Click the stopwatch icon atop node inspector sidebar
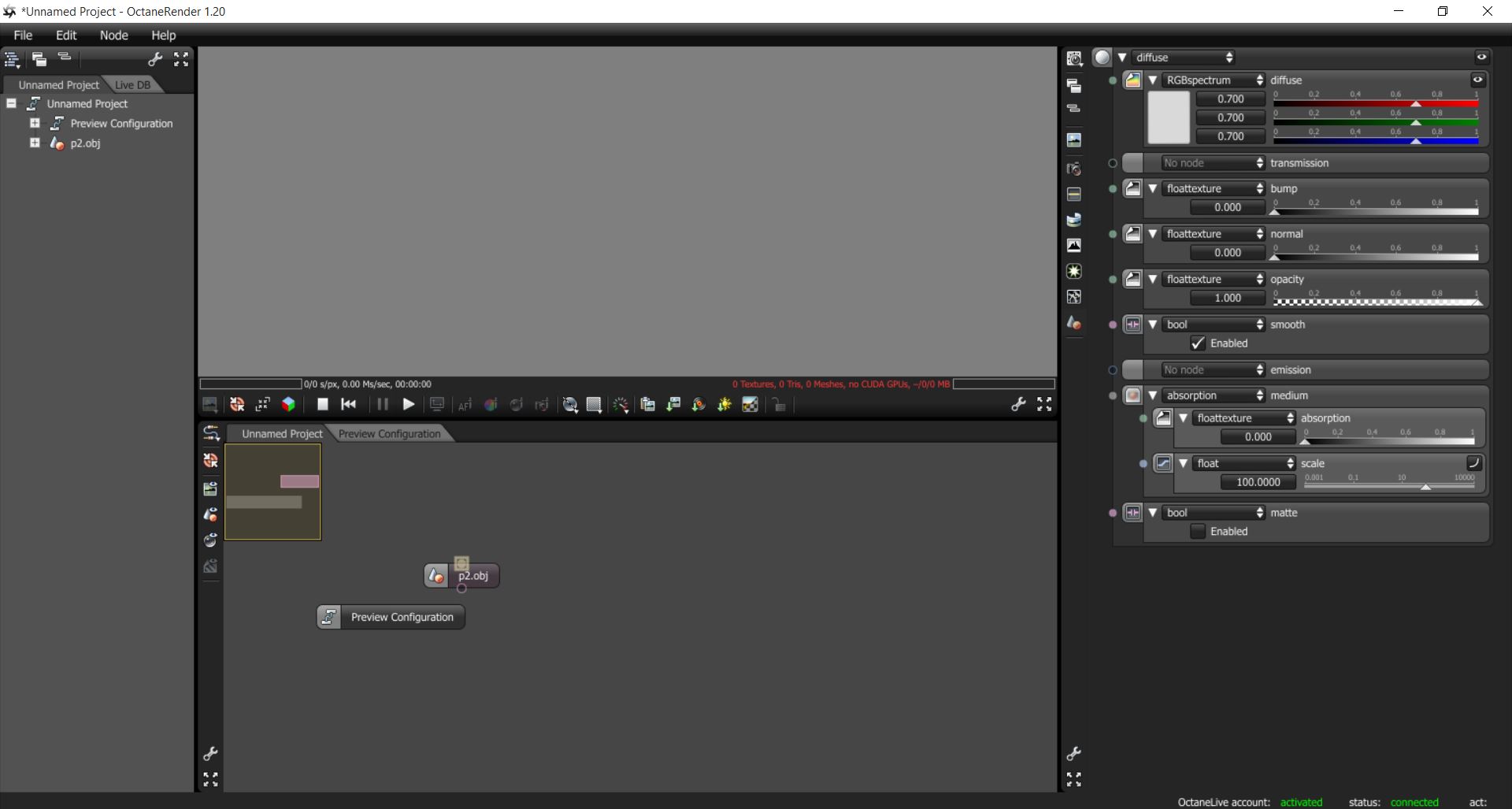Screen dimensions: 1512x809 [x=1074, y=58]
